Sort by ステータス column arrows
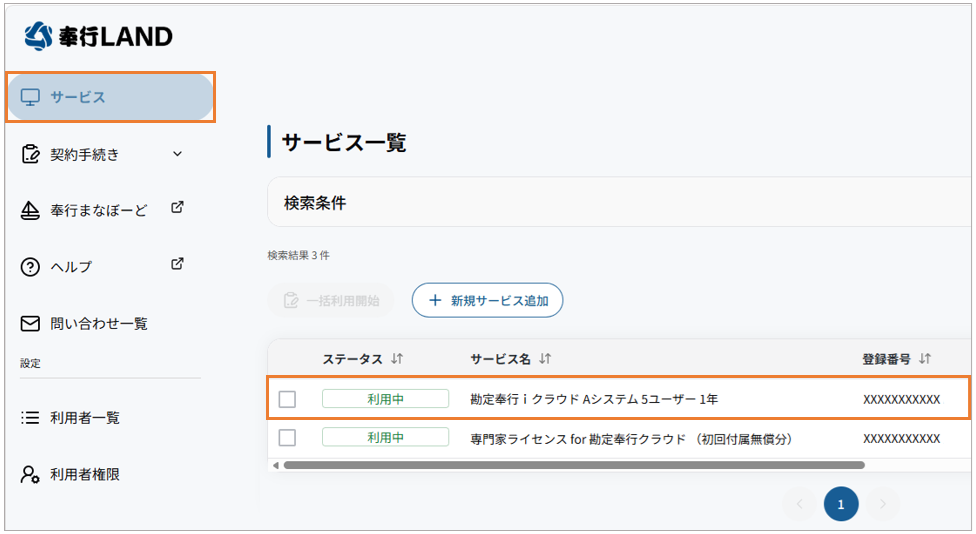 point(397,358)
